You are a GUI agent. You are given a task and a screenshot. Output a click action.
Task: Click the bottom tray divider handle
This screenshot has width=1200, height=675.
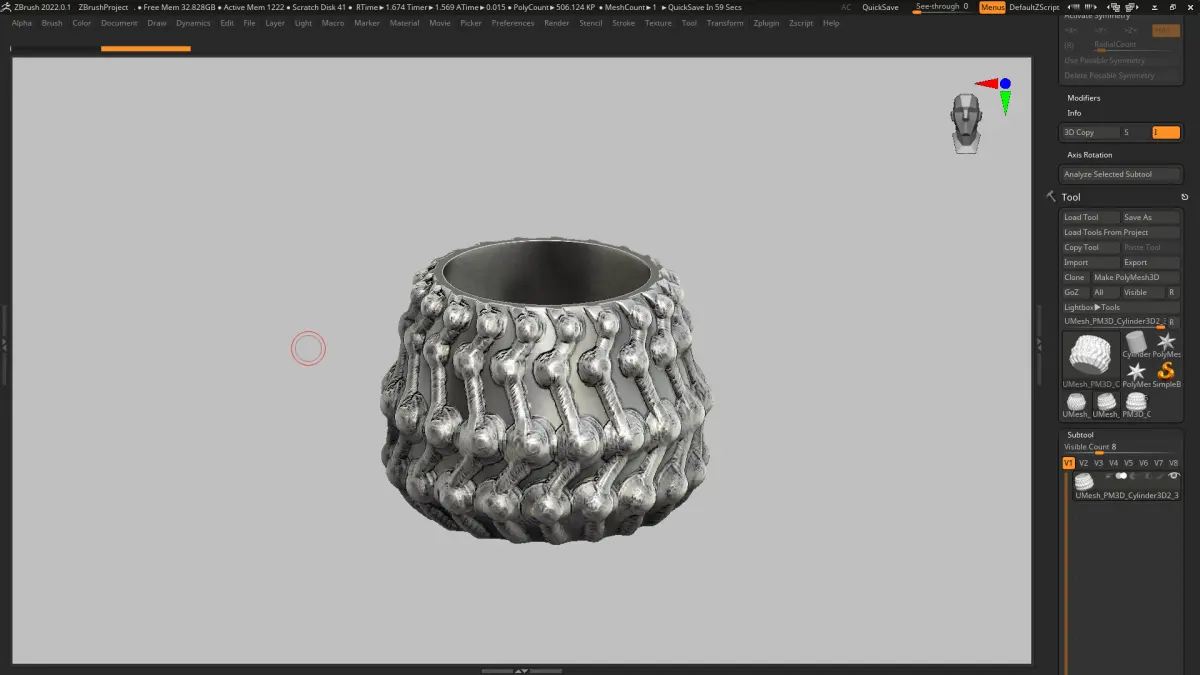[x=520, y=670]
